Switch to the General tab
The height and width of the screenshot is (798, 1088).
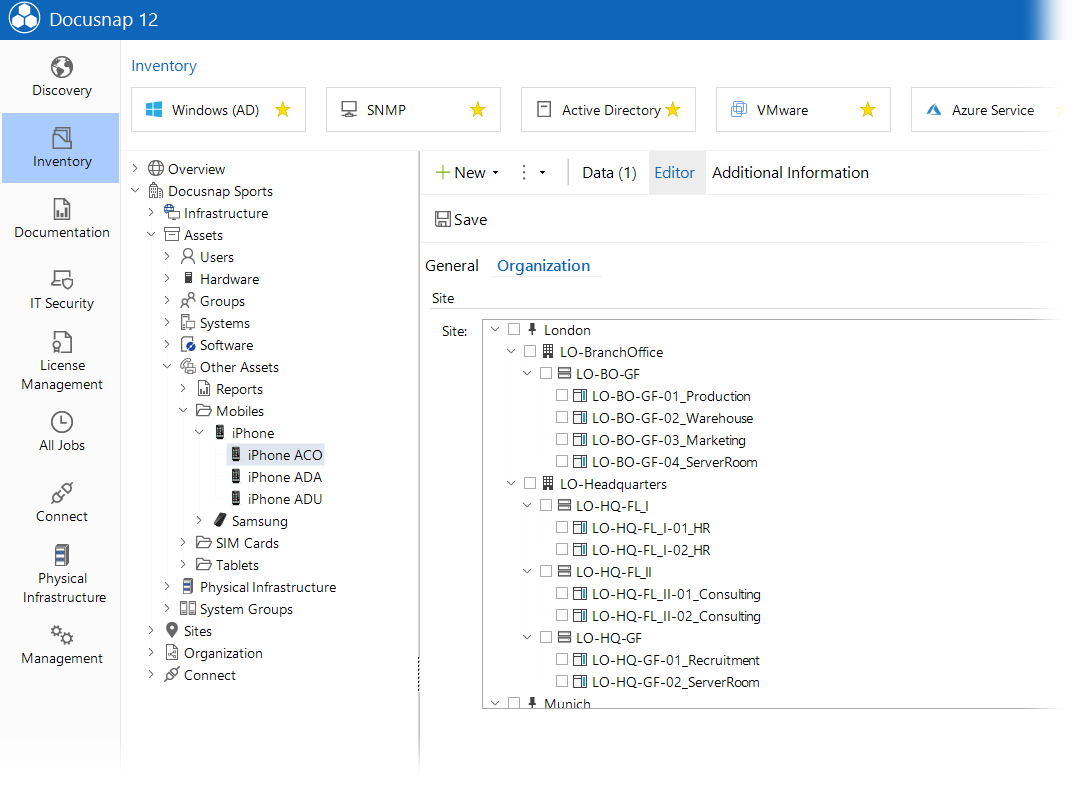coord(452,266)
